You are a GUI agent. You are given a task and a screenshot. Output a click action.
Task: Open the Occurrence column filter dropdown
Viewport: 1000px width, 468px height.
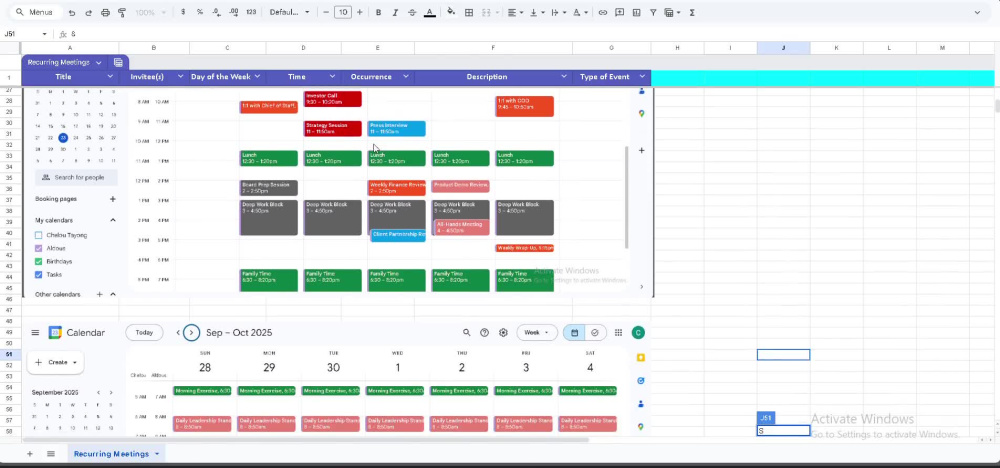coord(406,77)
